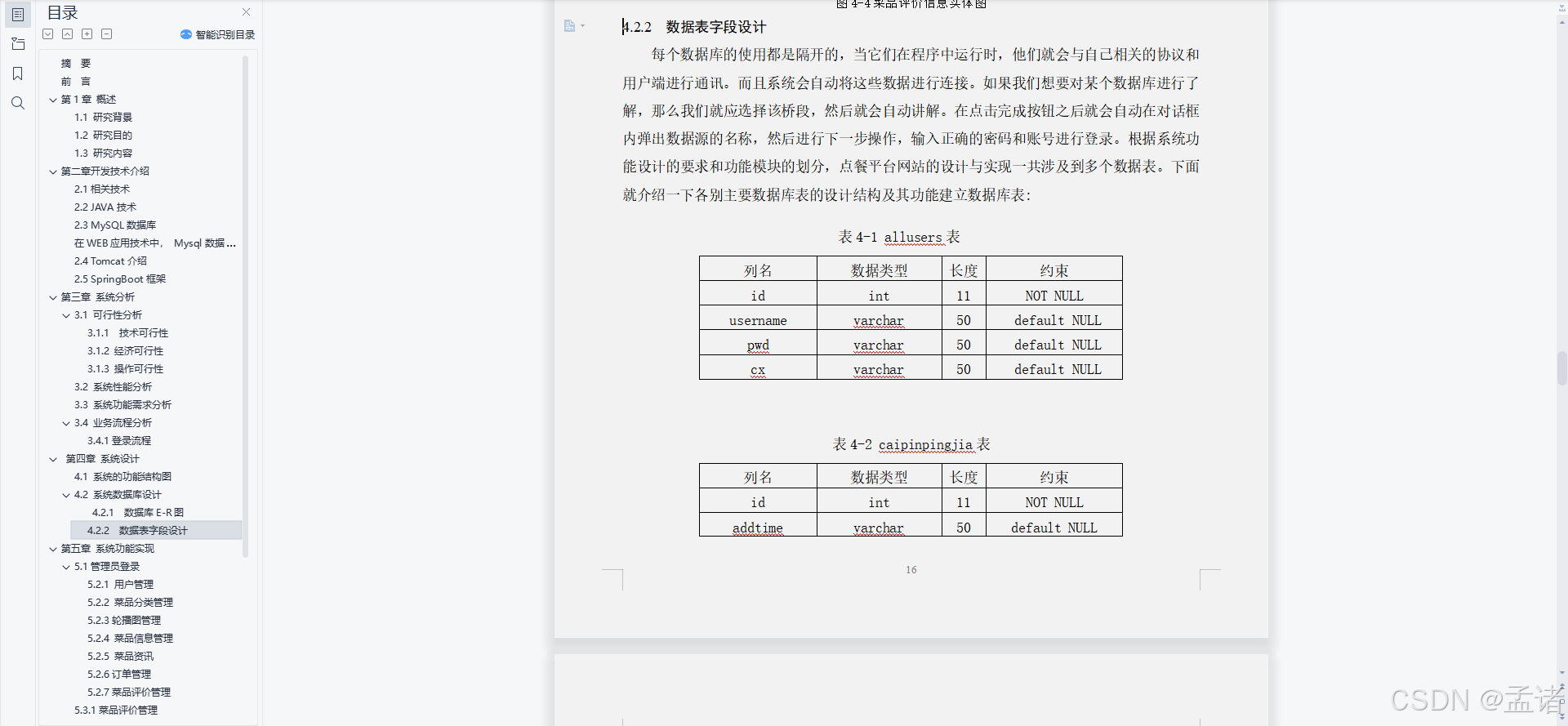The image size is (1568, 726).
Task: Collapse the 3.1 可行性分析 subsection
Action: click(66, 315)
